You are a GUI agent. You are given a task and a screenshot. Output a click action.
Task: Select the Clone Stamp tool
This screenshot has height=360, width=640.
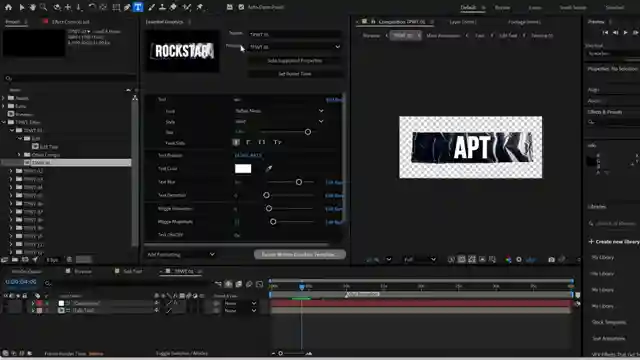coord(162,7)
